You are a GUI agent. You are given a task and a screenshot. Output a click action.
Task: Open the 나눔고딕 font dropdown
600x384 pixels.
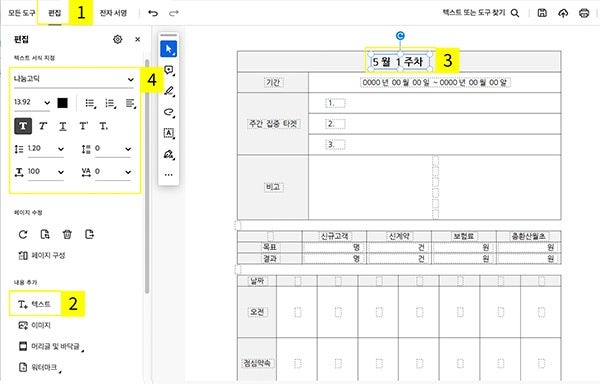74,79
